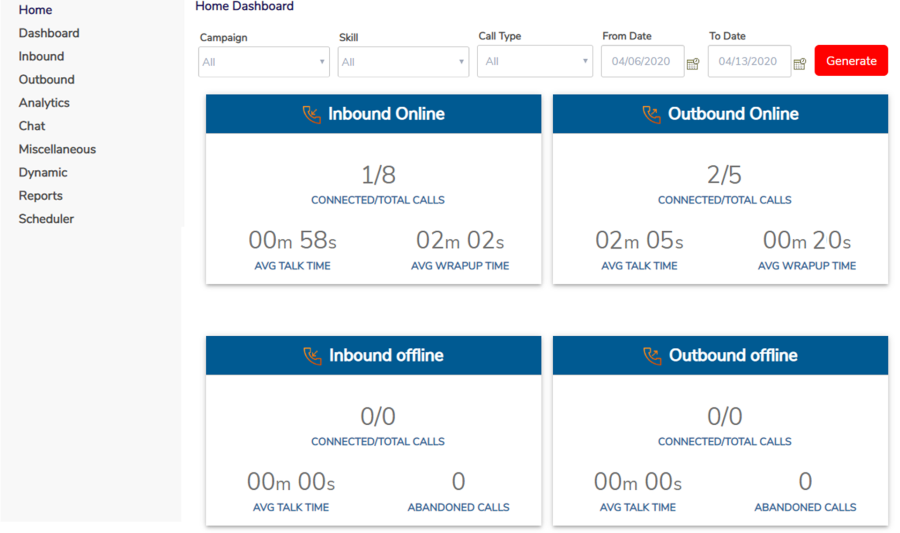The image size is (900, 533).
Task: Click the red Generate button
Action: tap(851, 61)
